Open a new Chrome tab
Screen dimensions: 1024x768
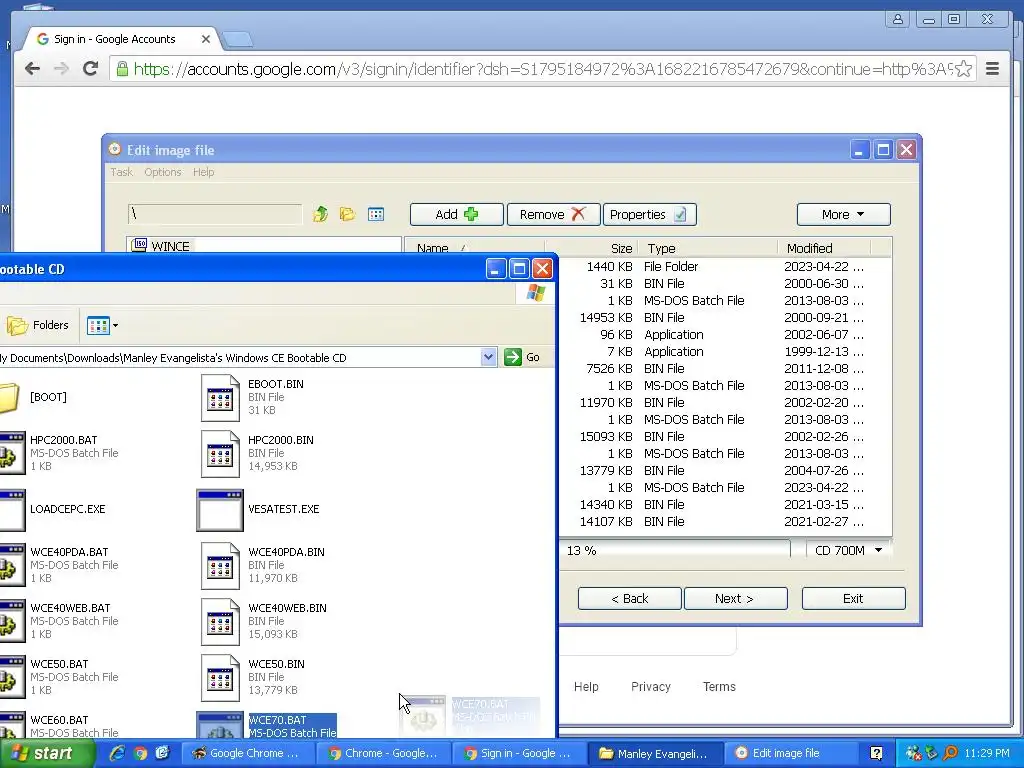(237, 40)
